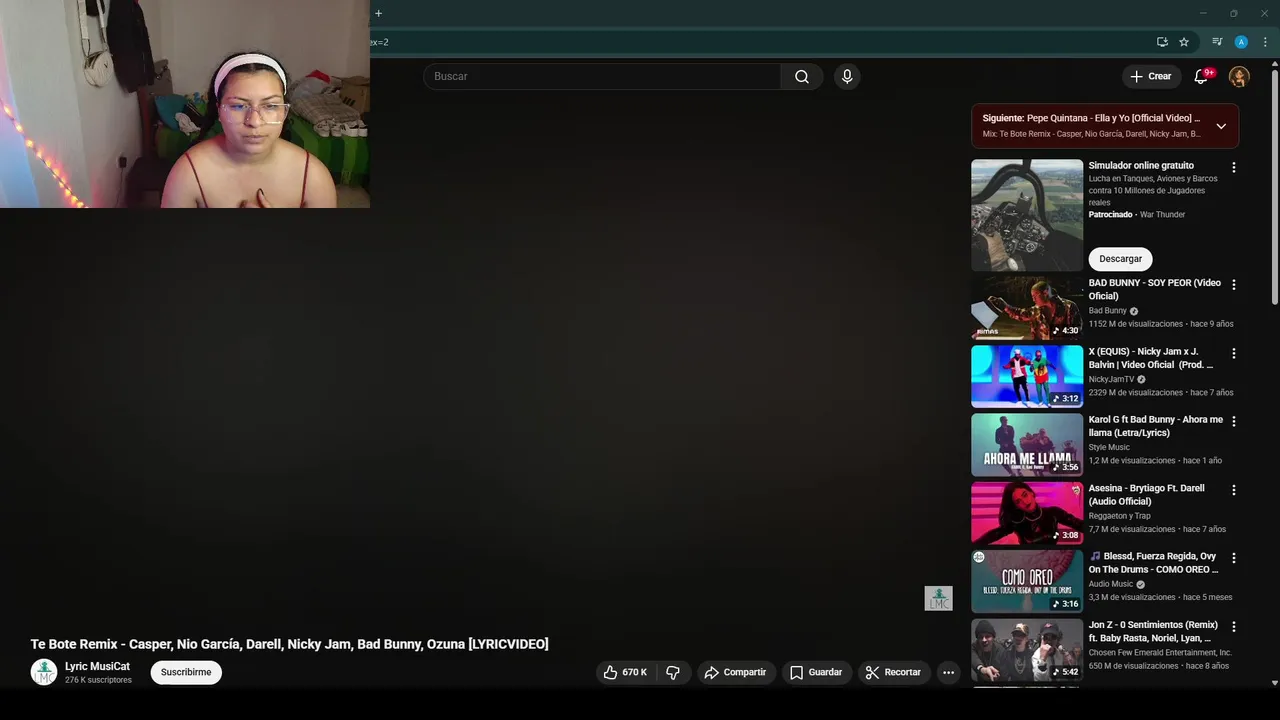Open the notifications bell
The height and width of the screenshot is (720, 1280).
[x=1202, y=76]
